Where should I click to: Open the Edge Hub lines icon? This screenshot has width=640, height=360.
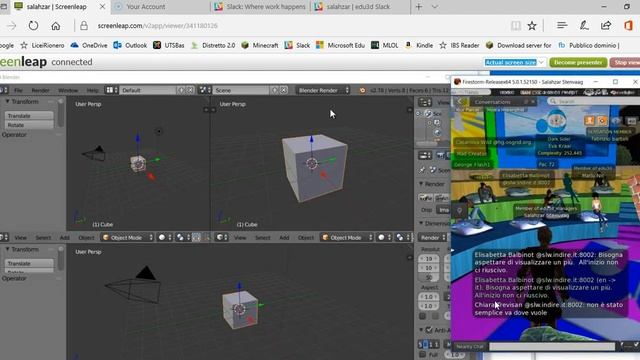562,25
